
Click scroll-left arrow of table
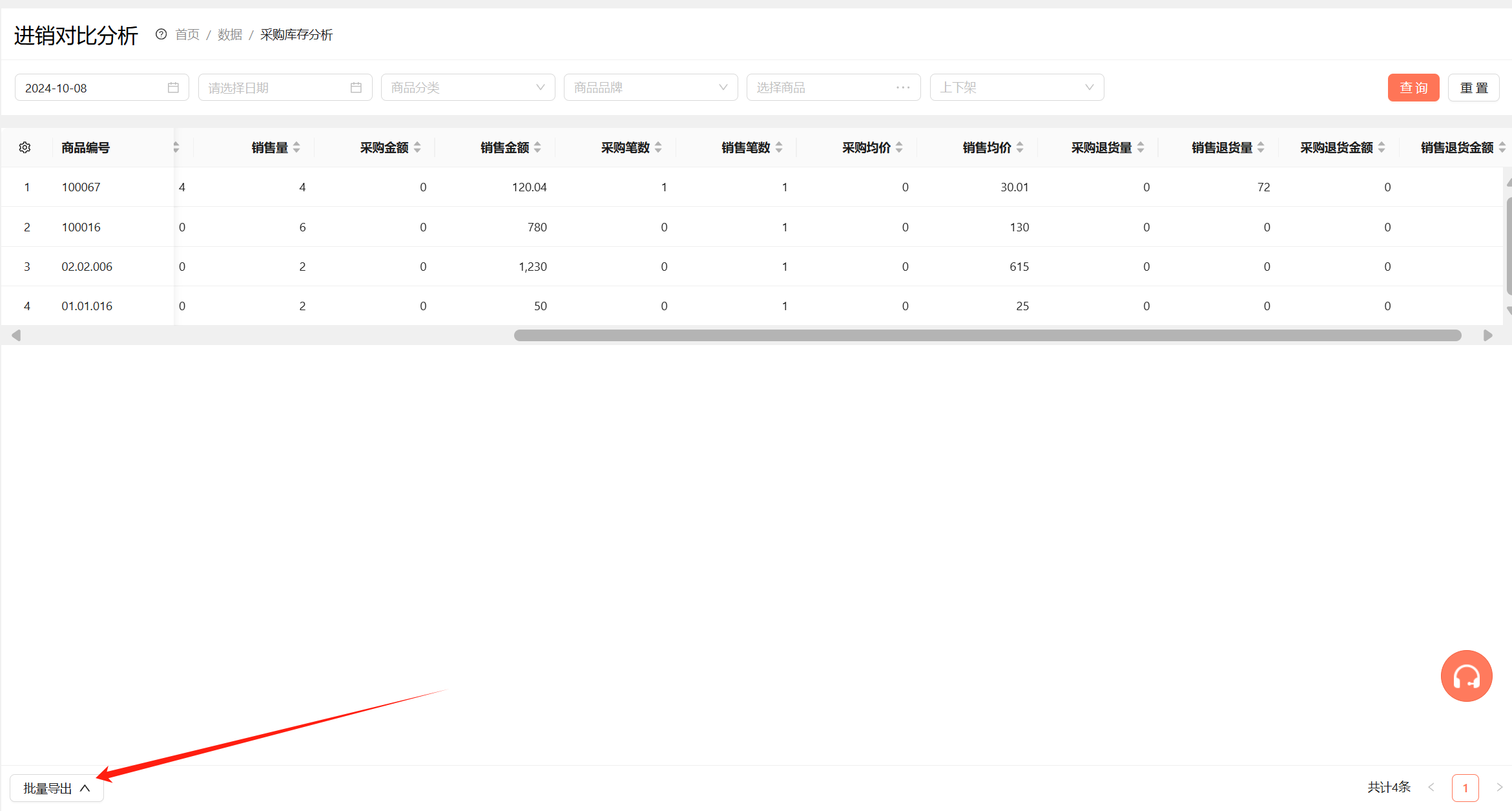click(x=16, y=335)
